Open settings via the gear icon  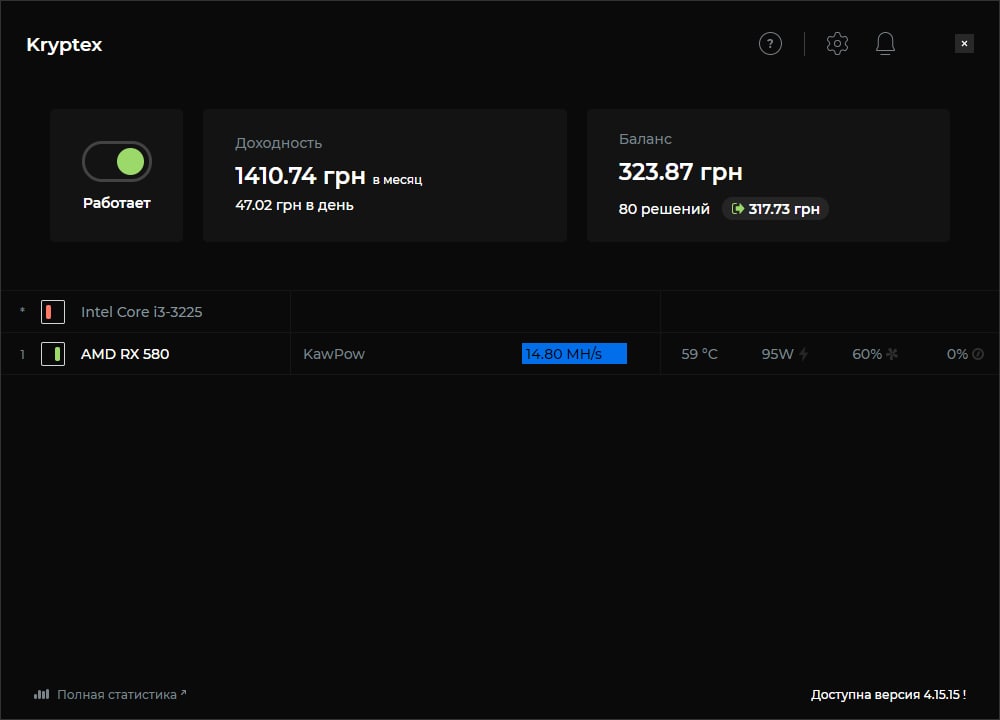837,43
